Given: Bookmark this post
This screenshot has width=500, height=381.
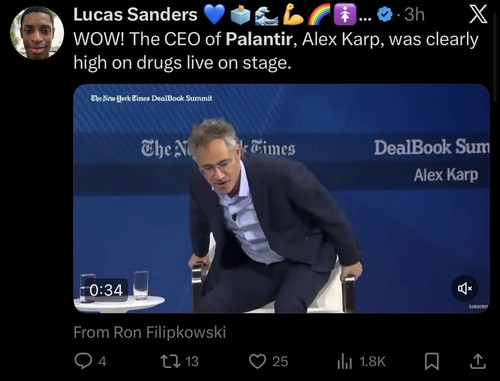Looking at the screenshot, I should pyautogui.click(x=432, y=362).
